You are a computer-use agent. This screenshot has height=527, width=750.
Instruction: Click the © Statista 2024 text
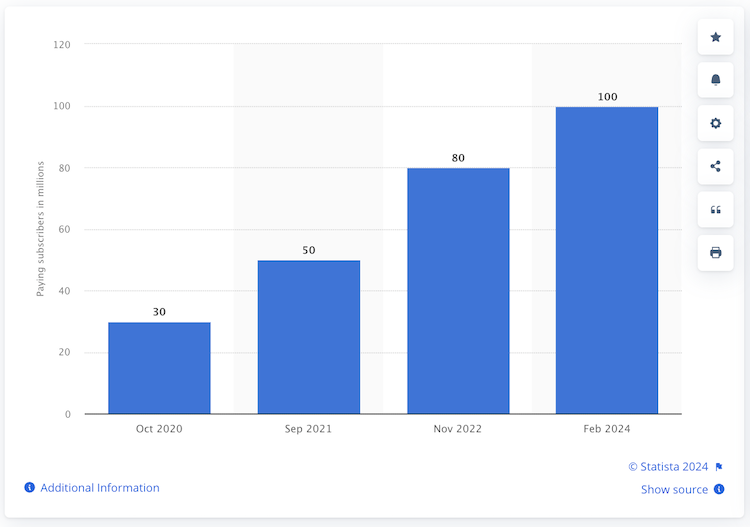click(x=667, y=467)
